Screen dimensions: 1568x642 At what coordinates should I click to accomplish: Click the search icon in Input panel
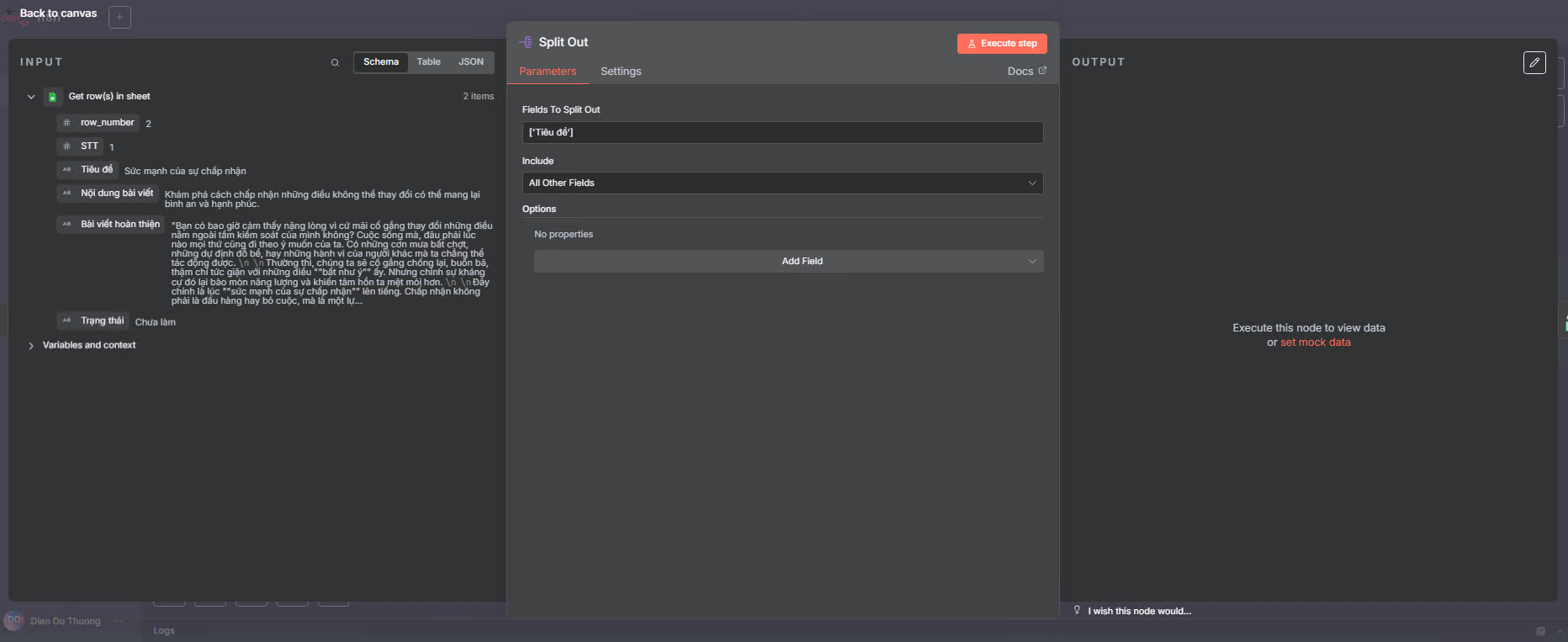[335, 62]
